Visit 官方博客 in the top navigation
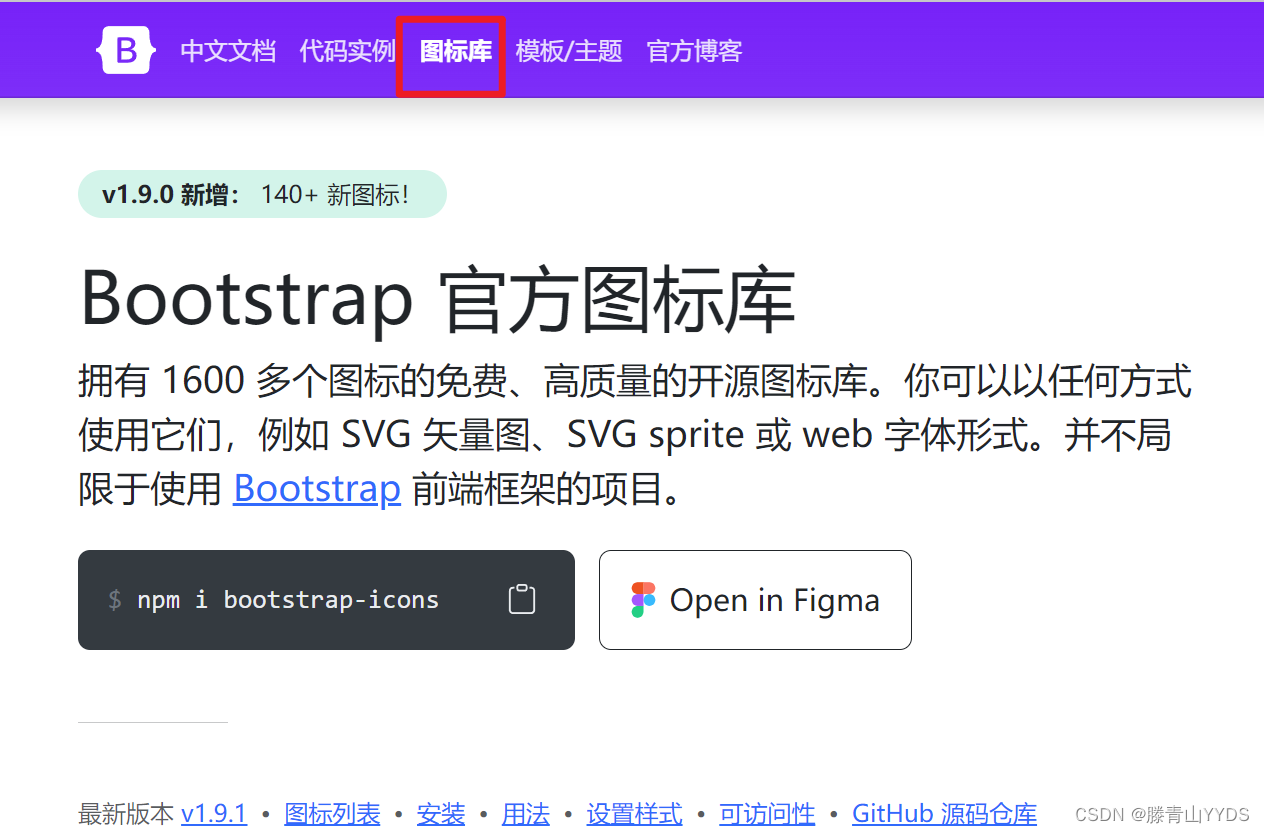Viewport: 1264px width, 833px height. point(693,51)
